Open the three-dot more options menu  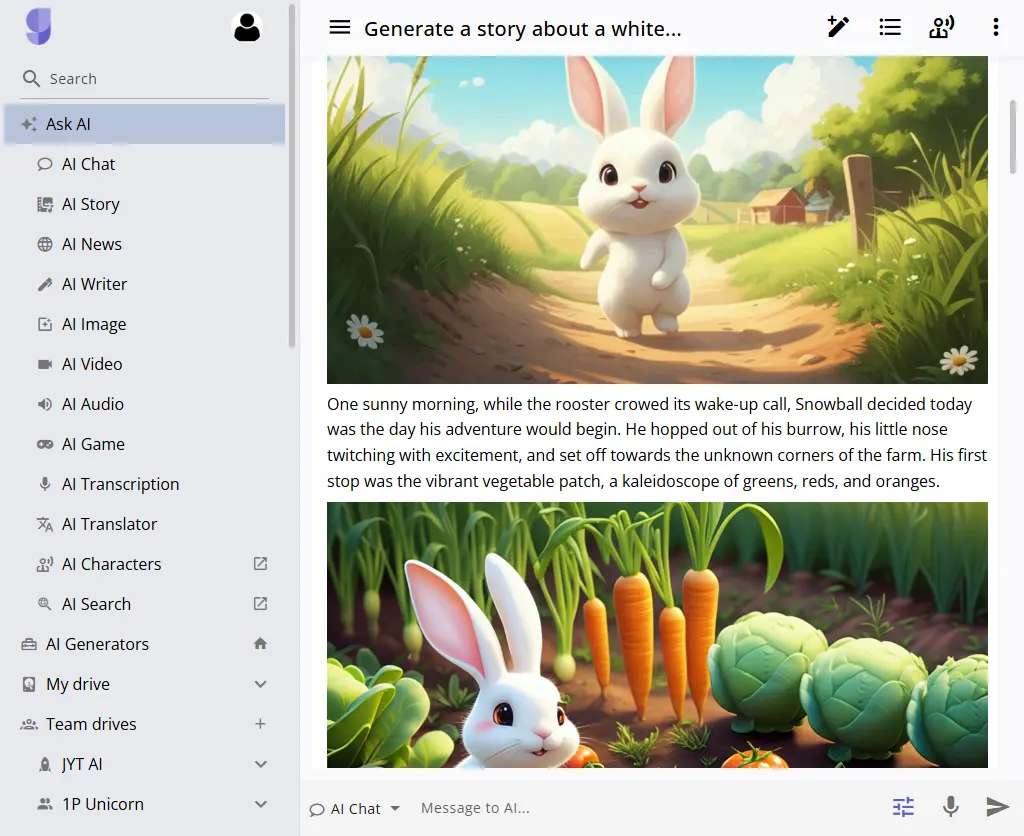tap(995, 27)
